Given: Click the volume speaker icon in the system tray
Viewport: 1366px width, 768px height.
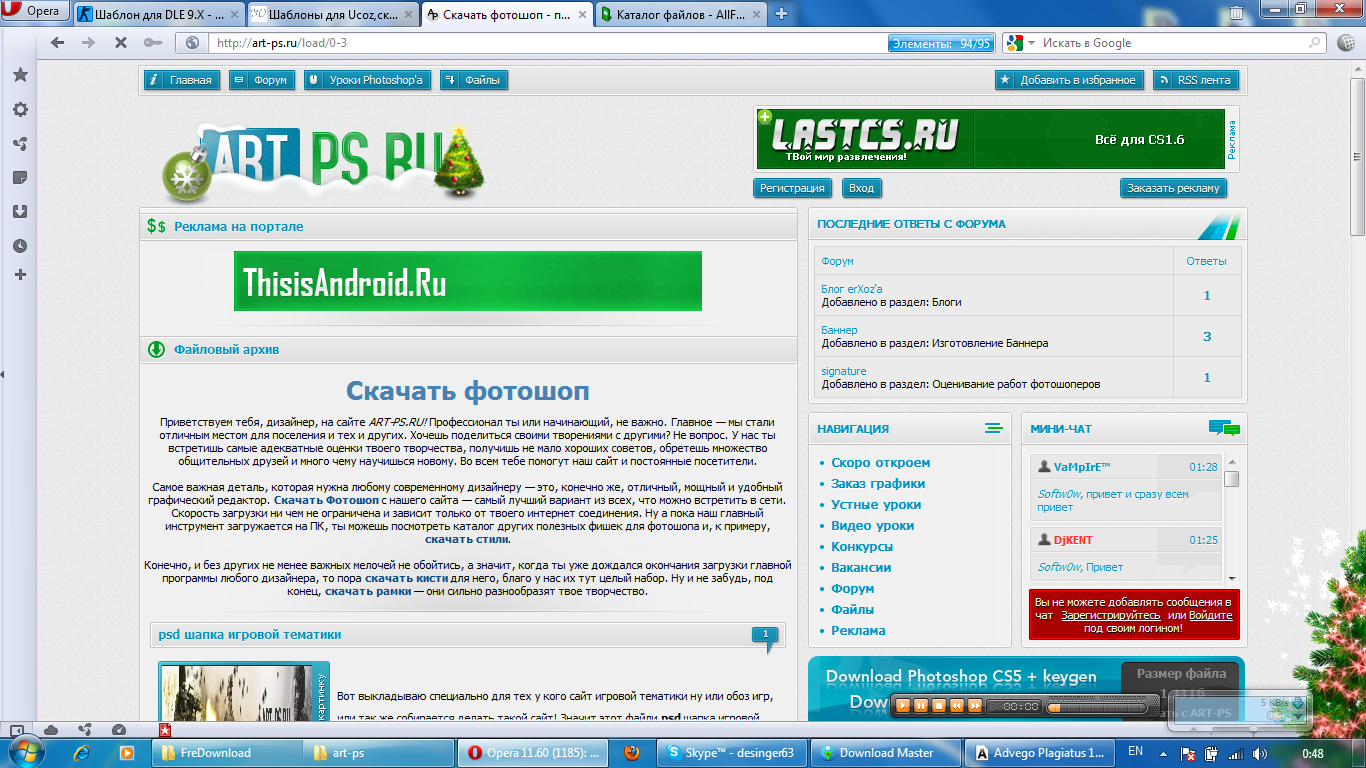Looking at the screenshot, I should tap(1258, 752).
